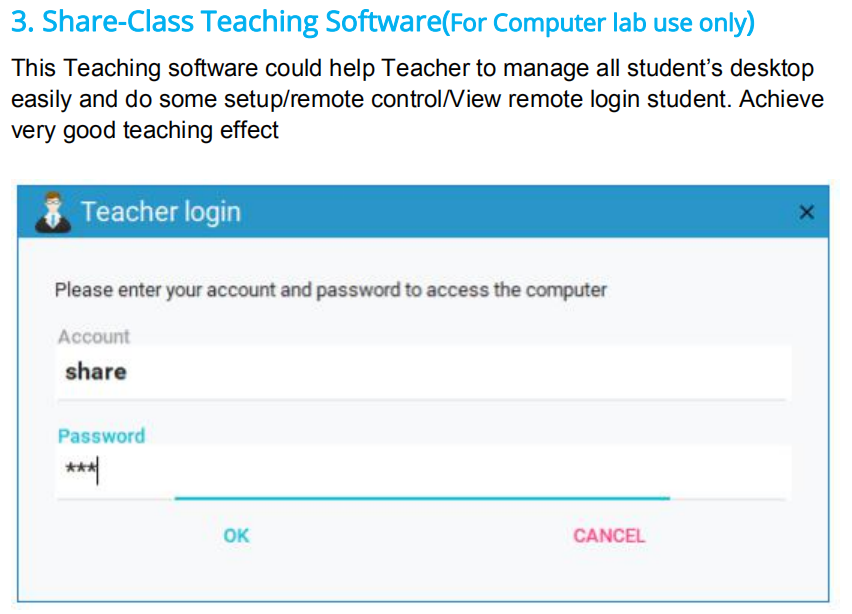Click the teal Password label
This screenshot has height=614, width=852.
(x=101, y=436)
